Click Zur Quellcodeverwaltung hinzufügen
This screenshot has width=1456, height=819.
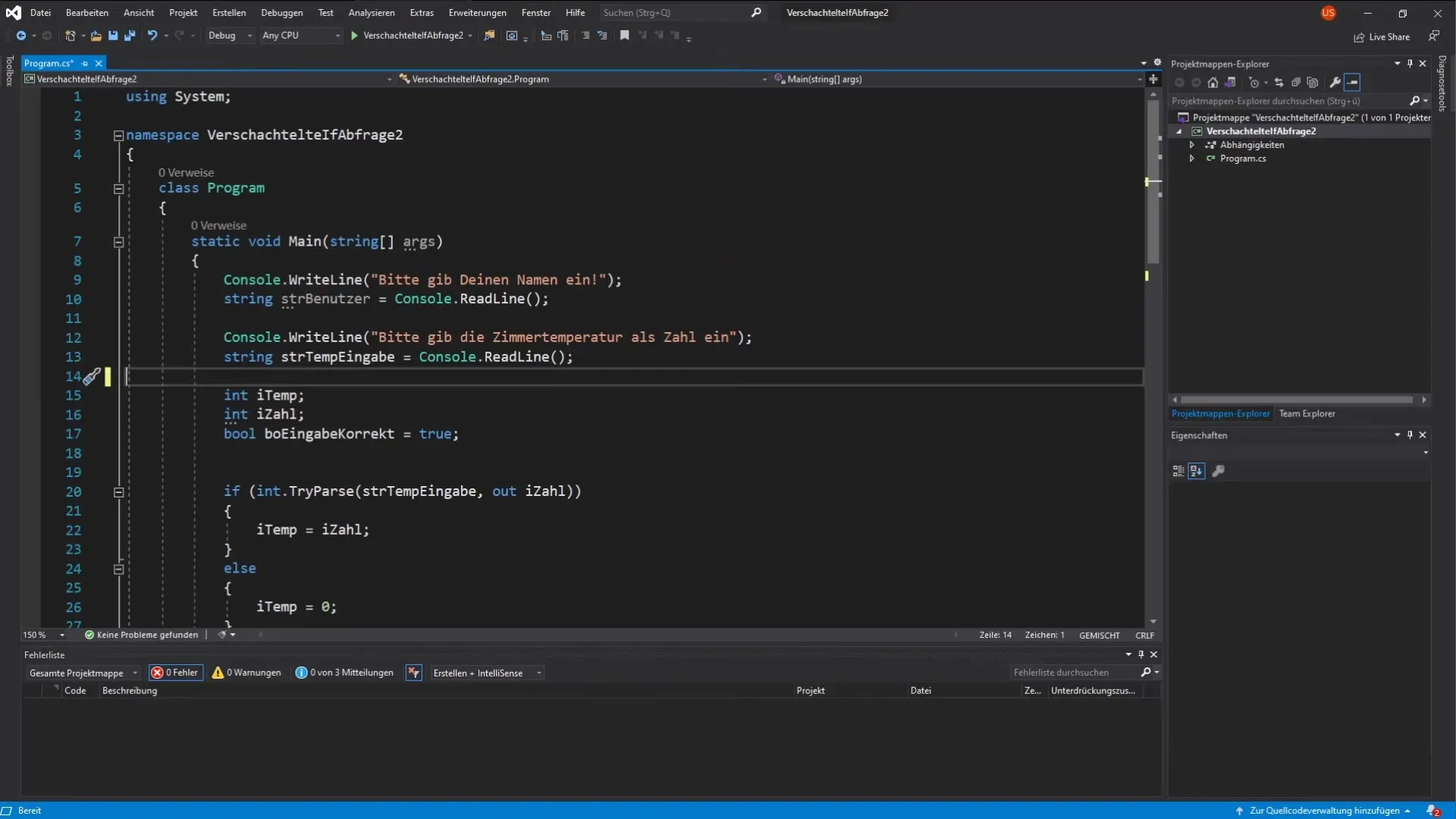(x=1323, y=811)
